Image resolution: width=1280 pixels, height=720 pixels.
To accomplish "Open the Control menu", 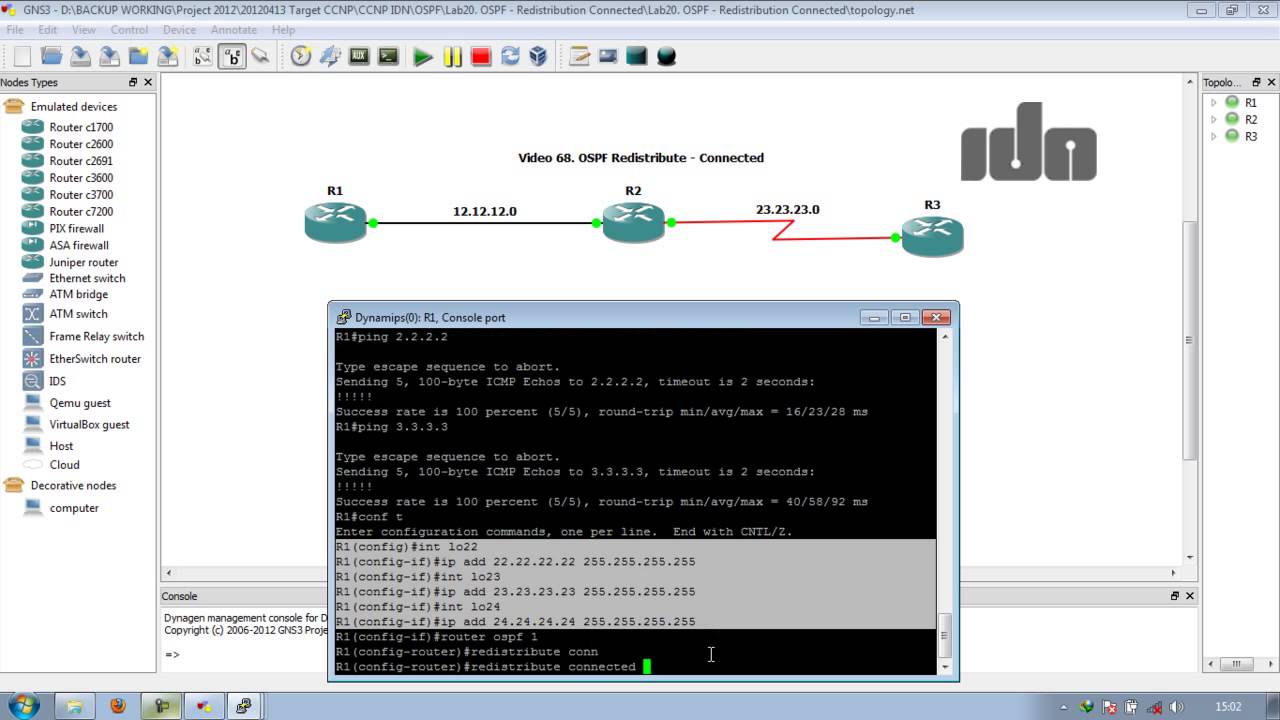I will 130,30.
